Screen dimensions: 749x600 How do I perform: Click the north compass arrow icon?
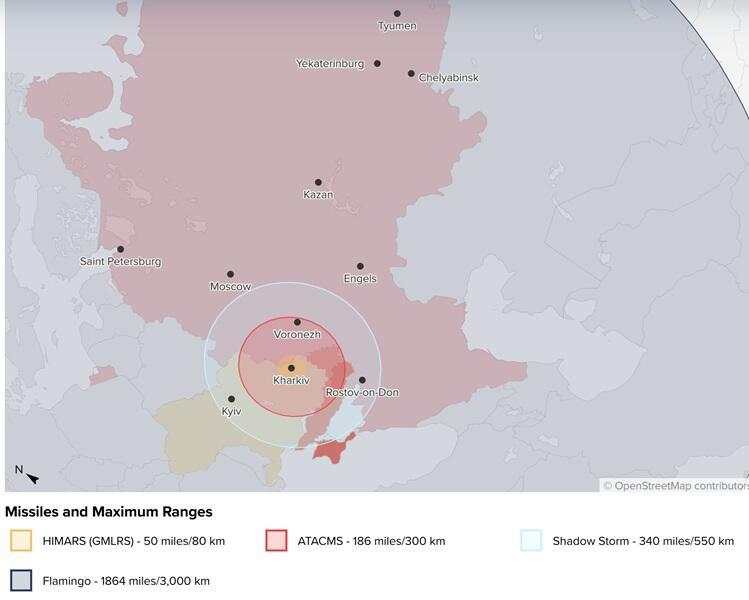pyautogui.click(x=32, y=478)
